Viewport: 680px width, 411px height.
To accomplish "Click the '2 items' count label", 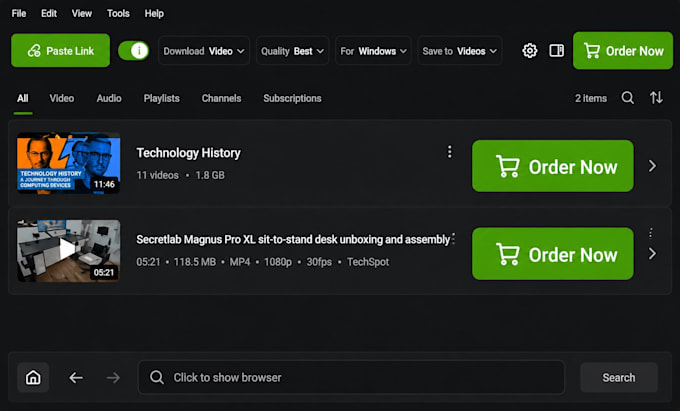I will coord(591,98).
